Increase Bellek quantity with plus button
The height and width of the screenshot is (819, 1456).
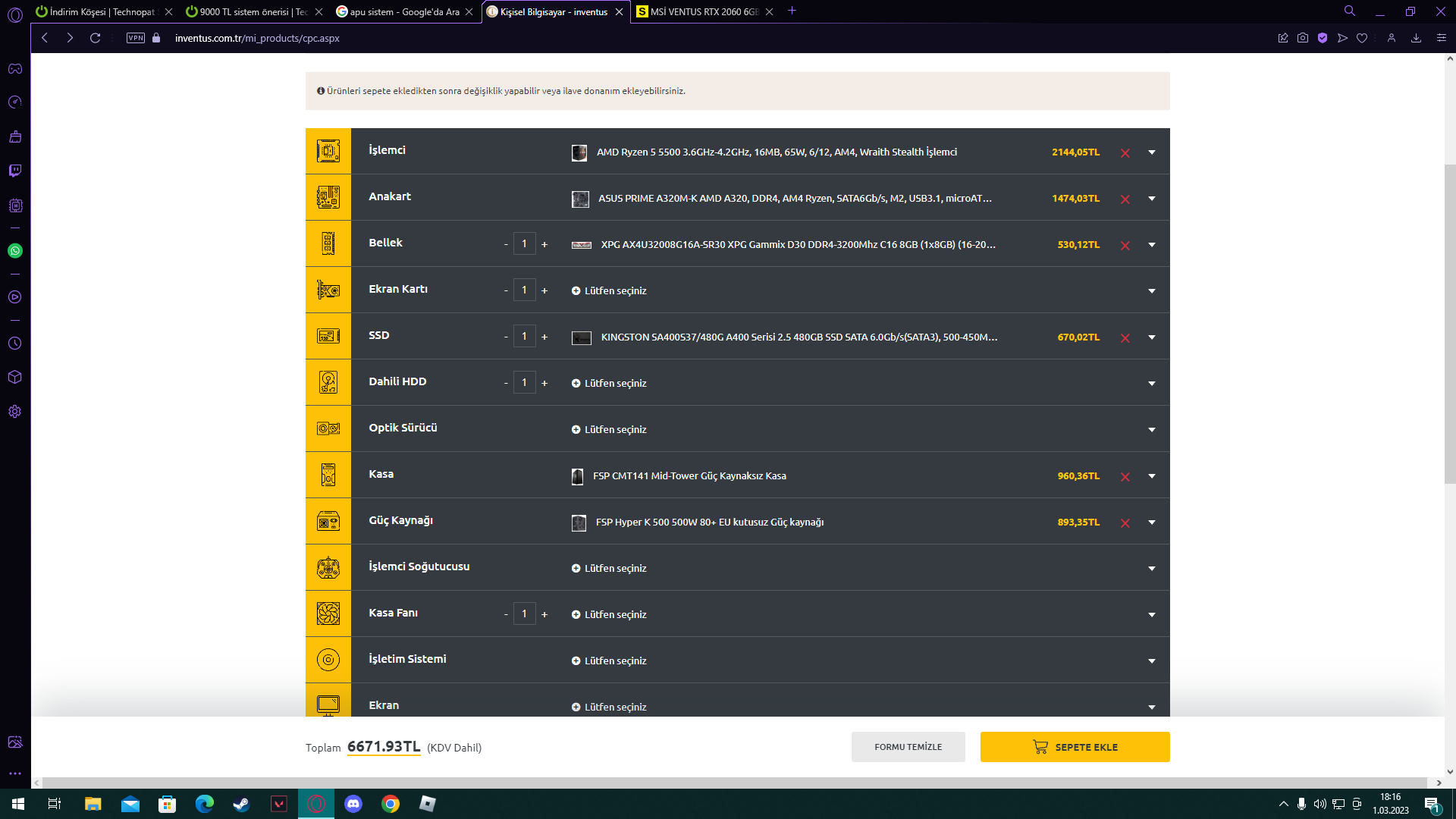point(544,244)
